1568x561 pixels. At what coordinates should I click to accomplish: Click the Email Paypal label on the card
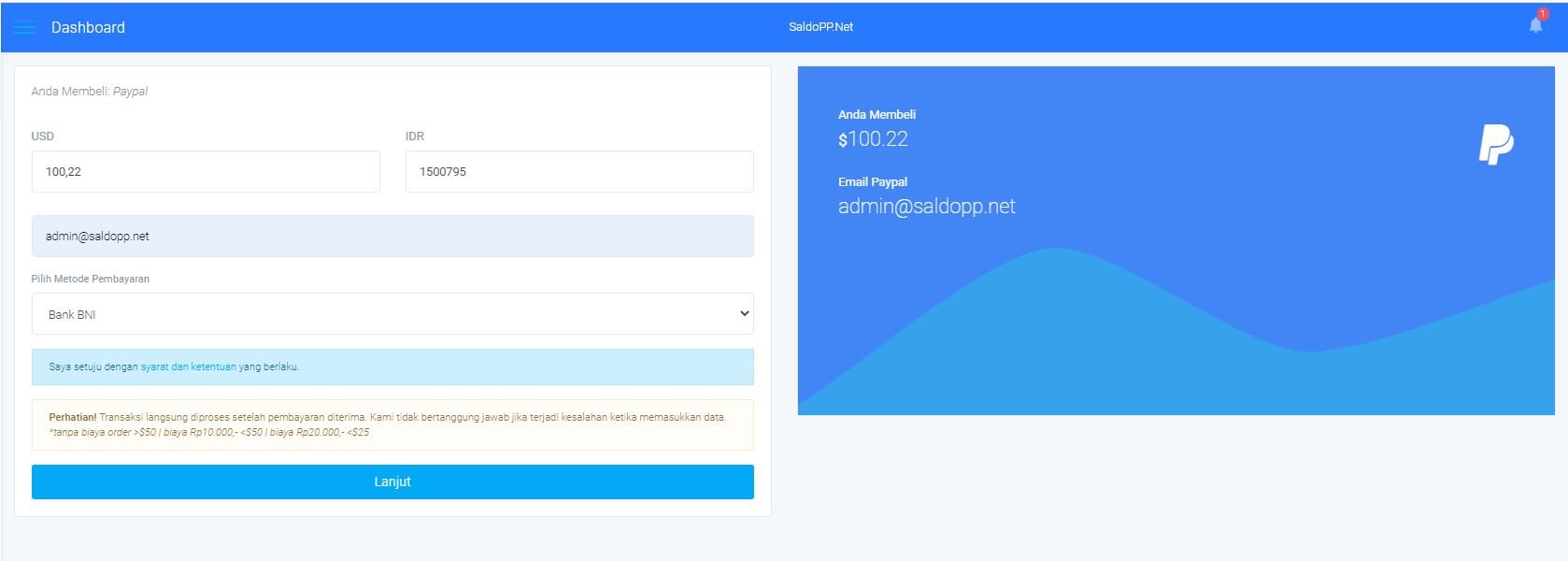[x=873, y=182]
